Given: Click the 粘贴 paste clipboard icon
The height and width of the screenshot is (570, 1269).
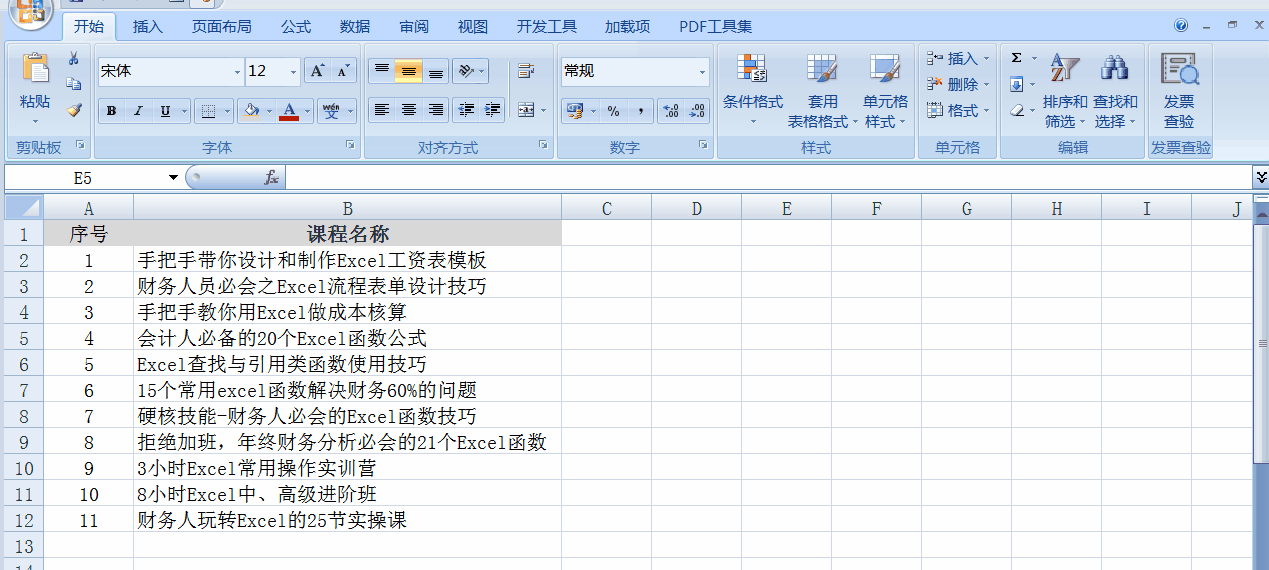Looking at the screenshot, I should pyautogui.click(x=35, y=69).
